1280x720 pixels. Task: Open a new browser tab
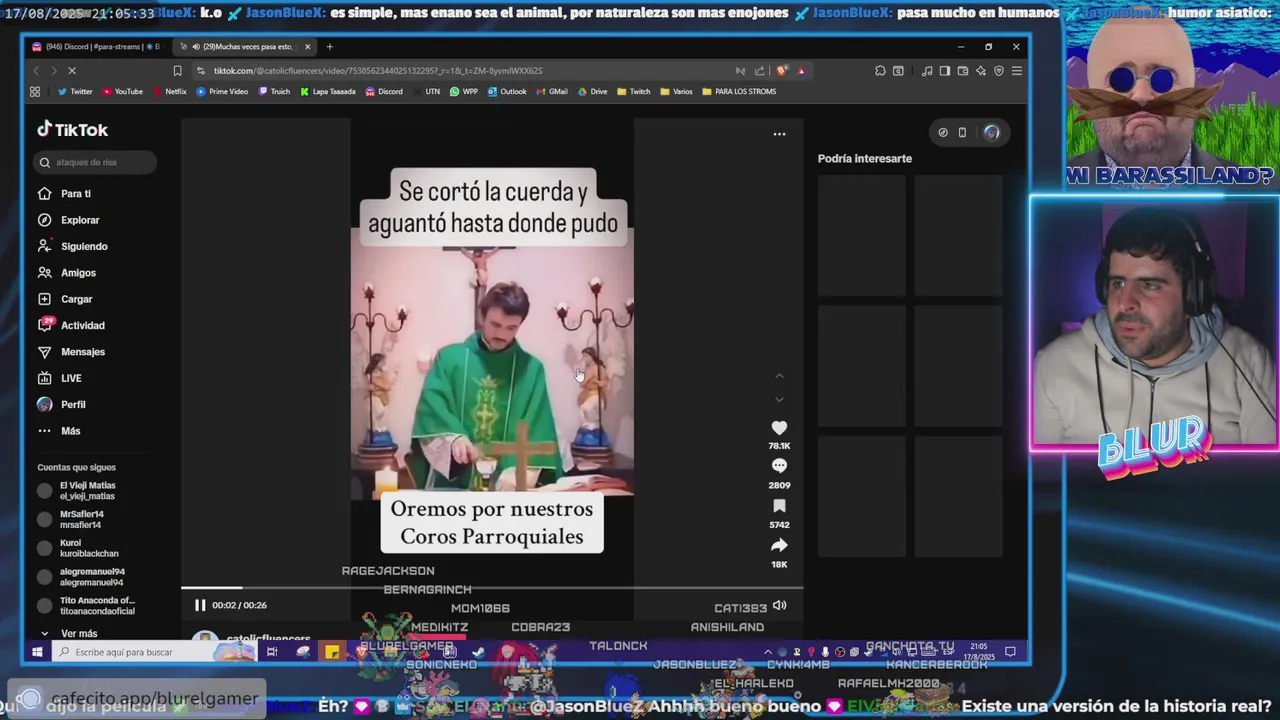coord(330,47)
